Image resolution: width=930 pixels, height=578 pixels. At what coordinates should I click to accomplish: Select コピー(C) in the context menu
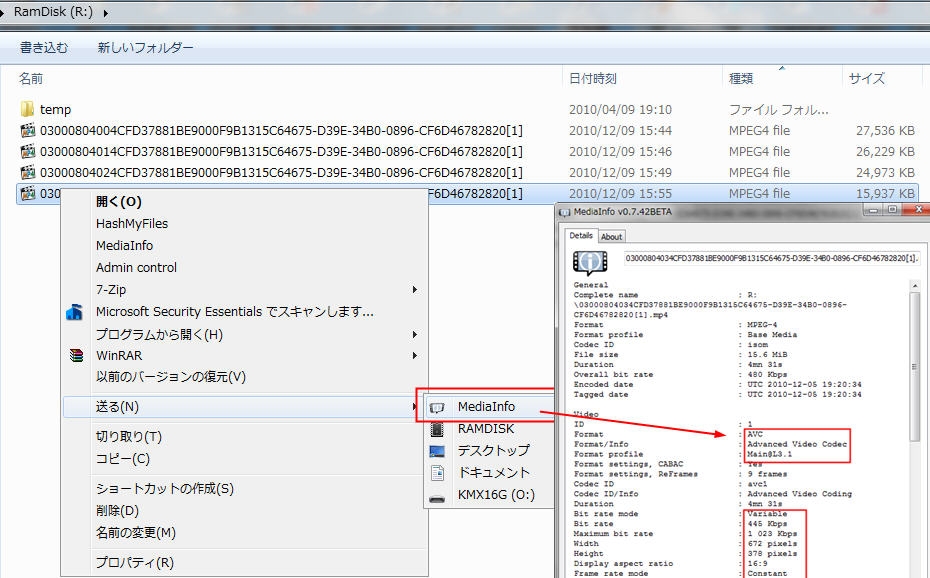coord(123,459)
